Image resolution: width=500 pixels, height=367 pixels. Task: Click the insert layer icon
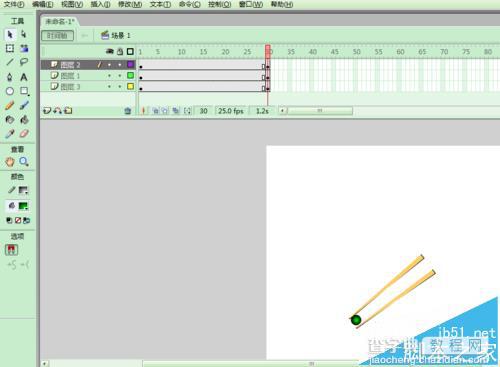pos(47,111)
